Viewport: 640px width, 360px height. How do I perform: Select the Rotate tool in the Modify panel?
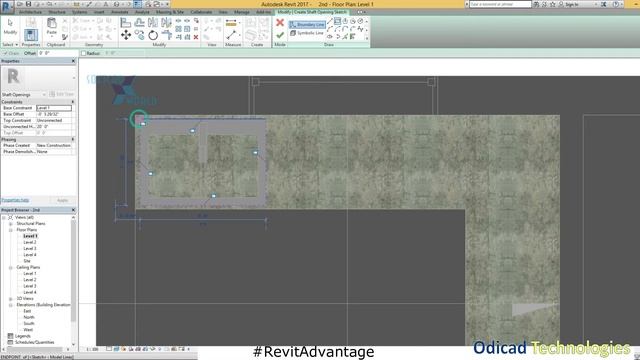tap(153, 35)
